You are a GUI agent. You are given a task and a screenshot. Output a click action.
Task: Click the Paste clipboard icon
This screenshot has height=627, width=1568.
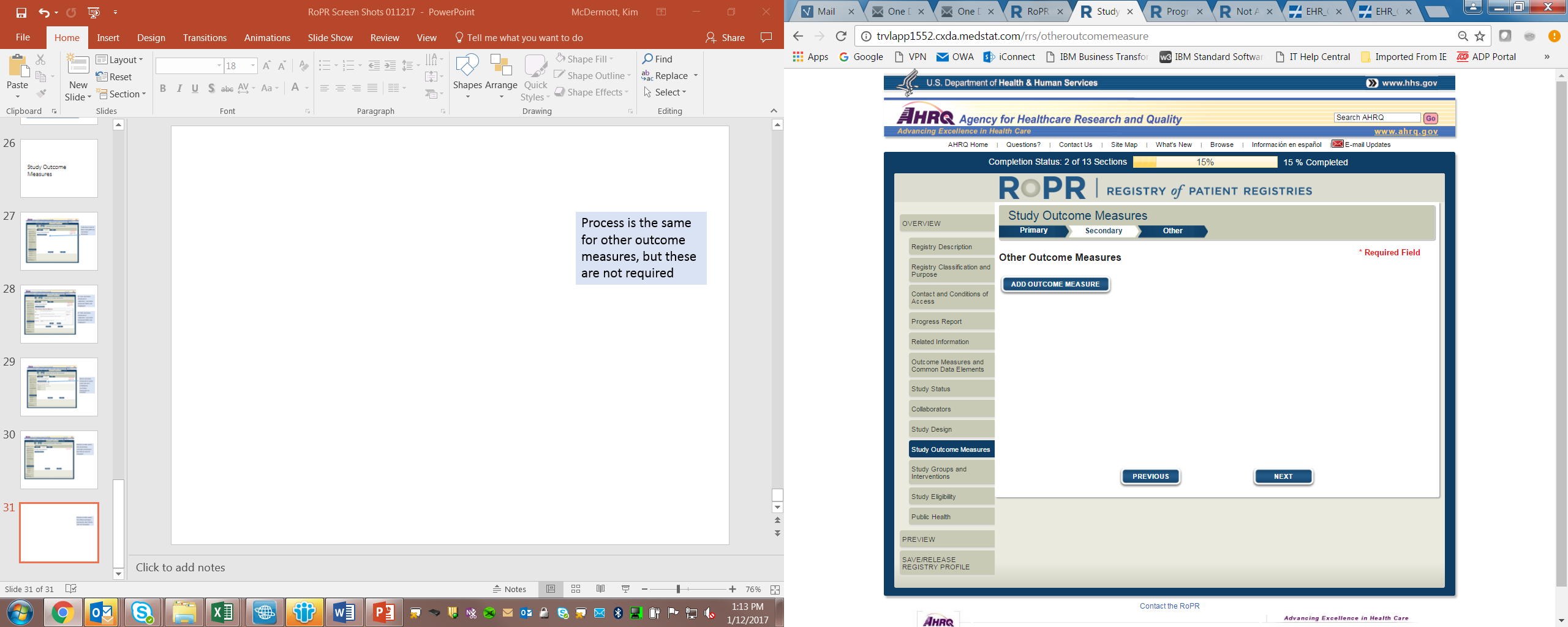18,66
